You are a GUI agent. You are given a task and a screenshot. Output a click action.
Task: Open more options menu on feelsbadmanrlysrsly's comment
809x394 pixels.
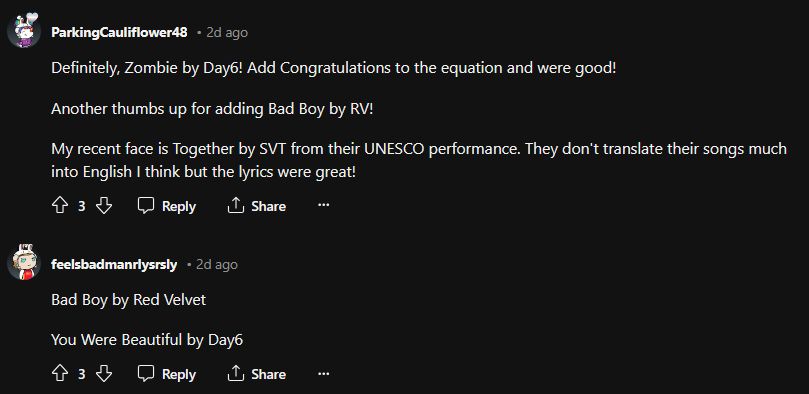tap(323, 373)
